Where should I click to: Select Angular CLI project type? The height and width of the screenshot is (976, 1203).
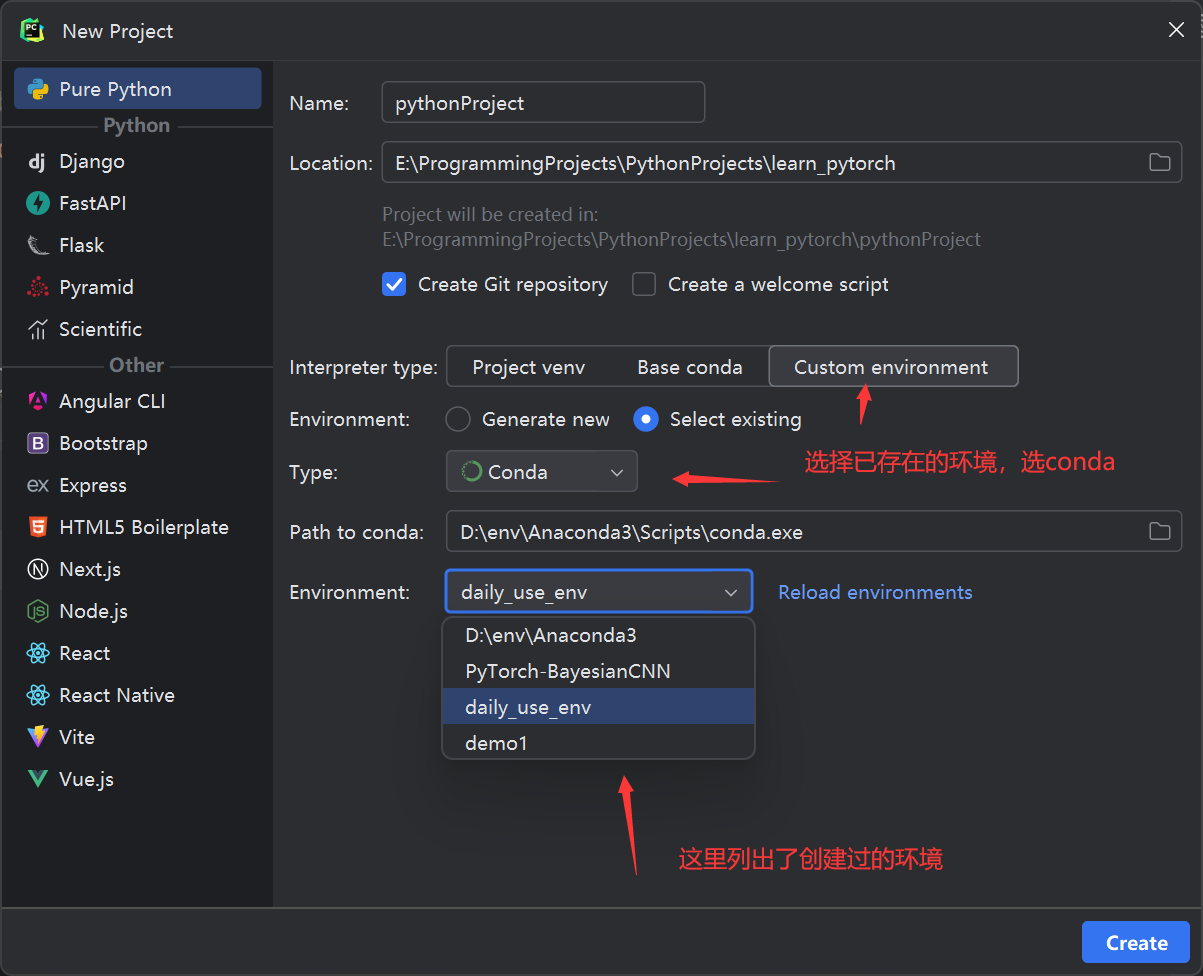click(x=137, y=401)
